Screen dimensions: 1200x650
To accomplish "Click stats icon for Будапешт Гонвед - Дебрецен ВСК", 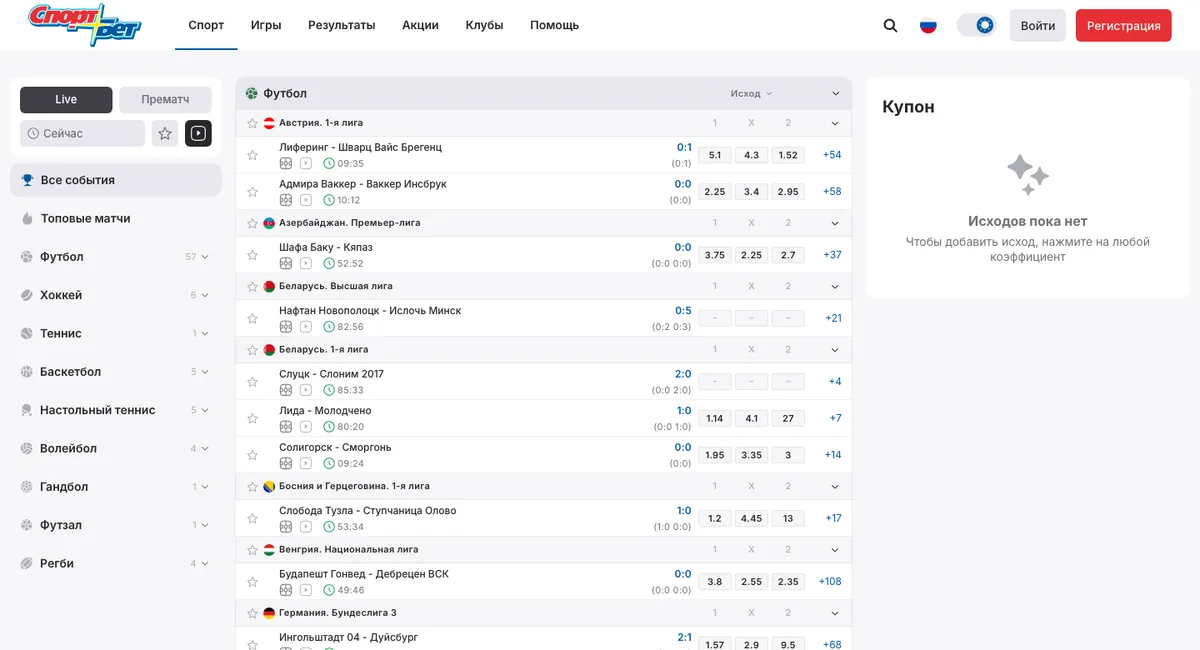I will pos(286,590).
